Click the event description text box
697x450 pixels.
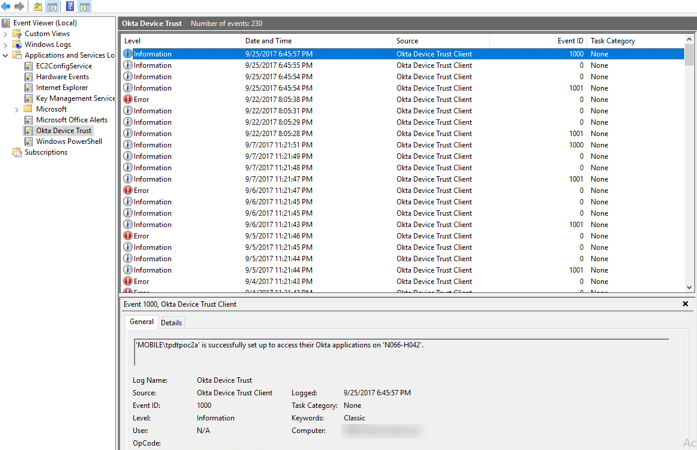coord(400,351)
